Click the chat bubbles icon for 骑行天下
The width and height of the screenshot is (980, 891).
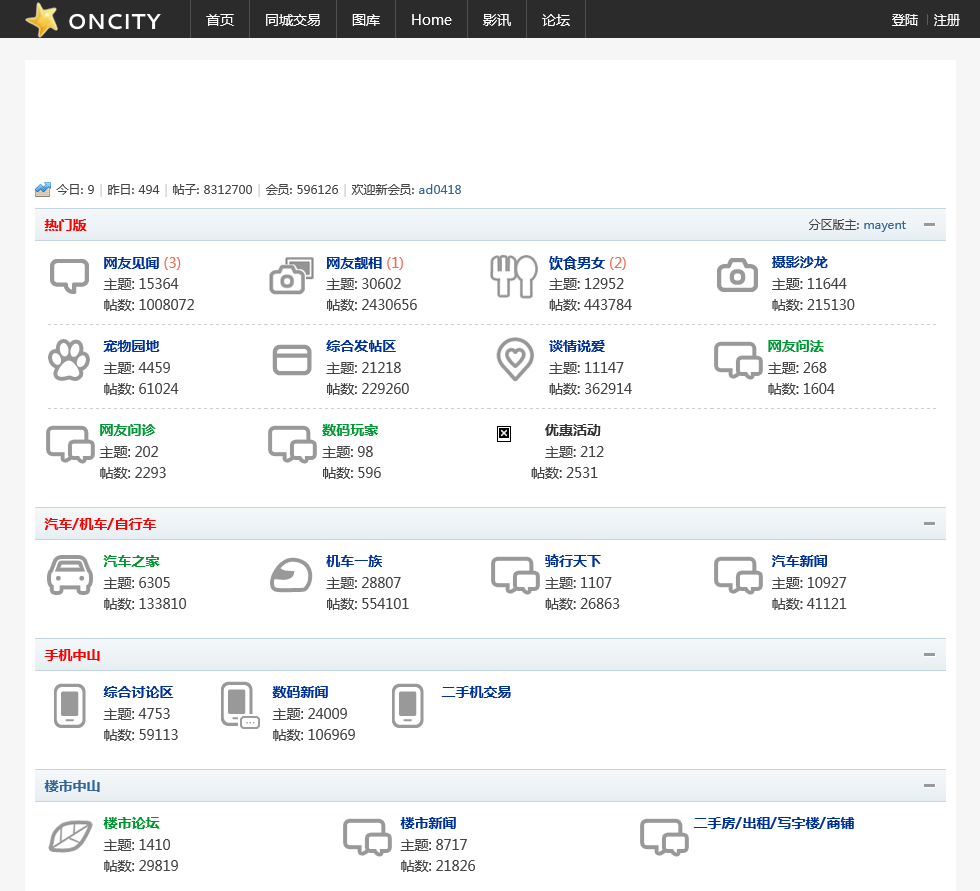pyautogui.click(x=515, y=575)
